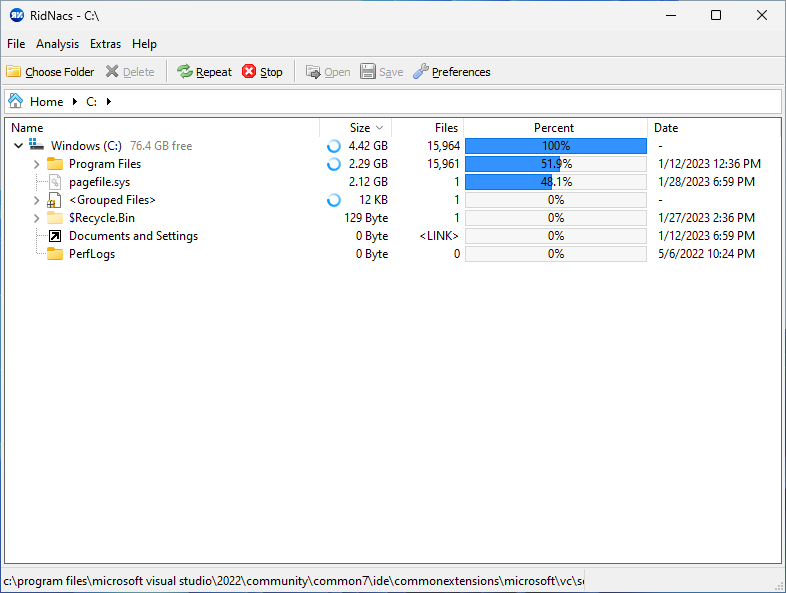This screenshot has height=593, width=786.
Task: Click the scanning spinner beside 4.42 GB
Action: click(x=334, y=146)
